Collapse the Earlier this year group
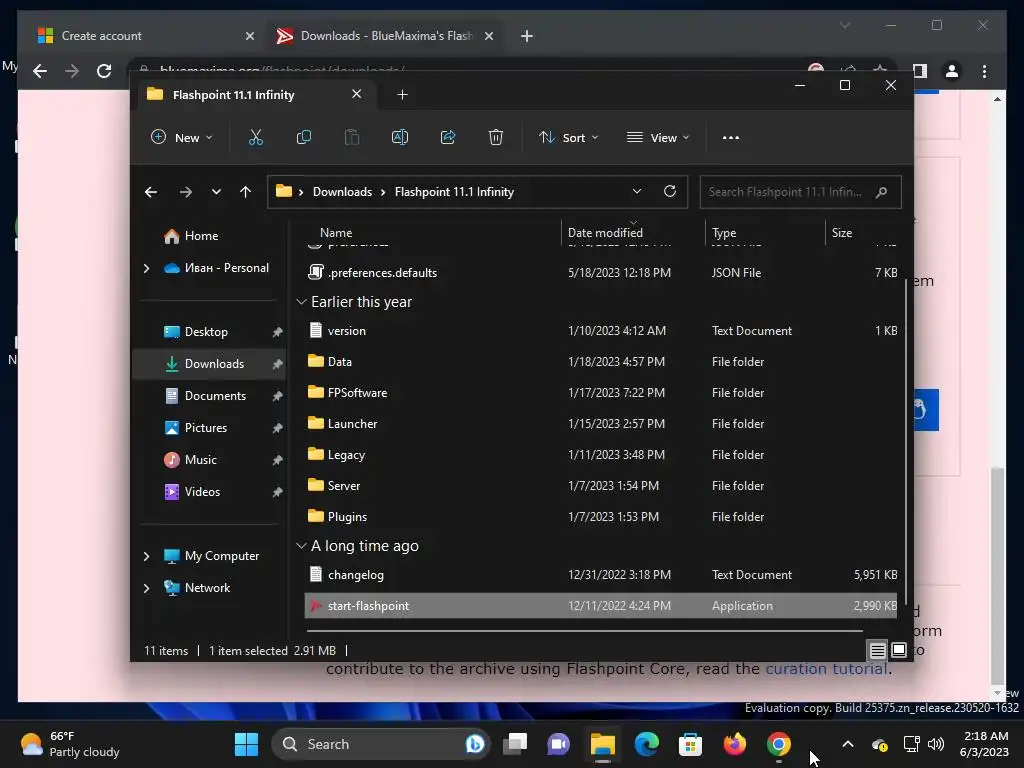This screenshot has height=768, width=1024. coord(301,302)
